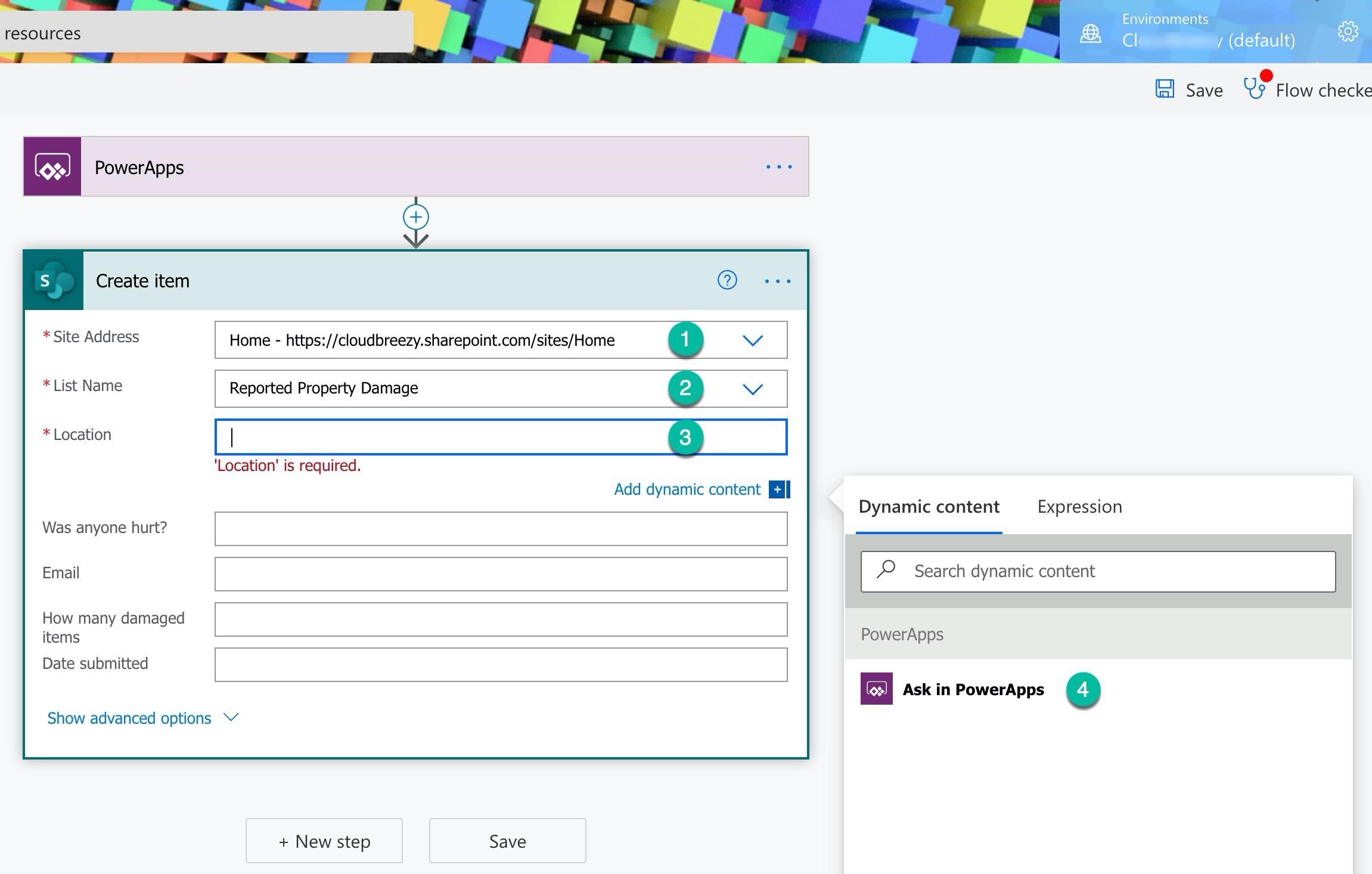Viewport: 1372px width, 874px height.
Task: Click the Save flow icon
Action: coord(1165,89)
